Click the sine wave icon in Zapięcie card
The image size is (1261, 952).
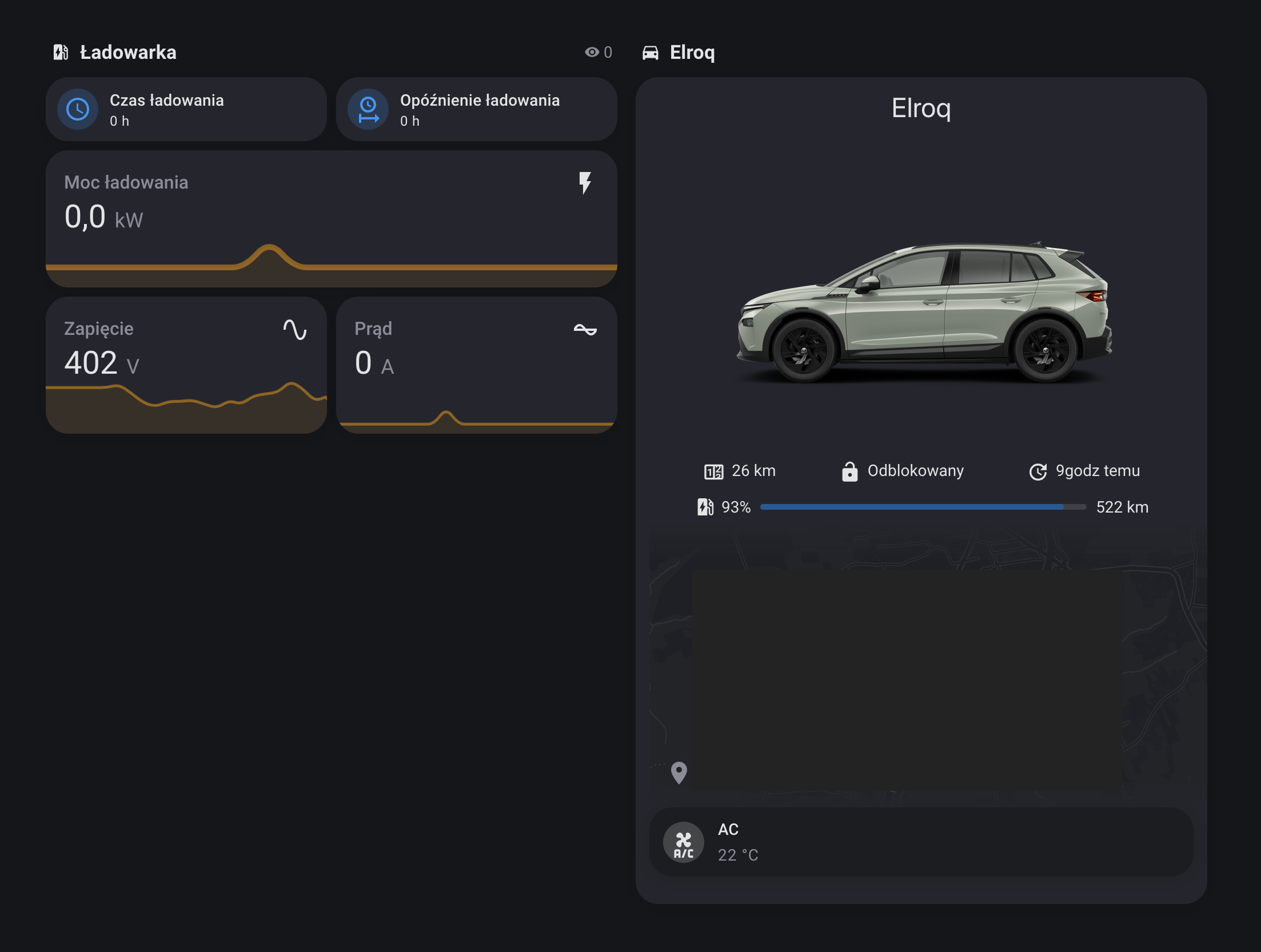pyautogui.click(x=295, y=330)
